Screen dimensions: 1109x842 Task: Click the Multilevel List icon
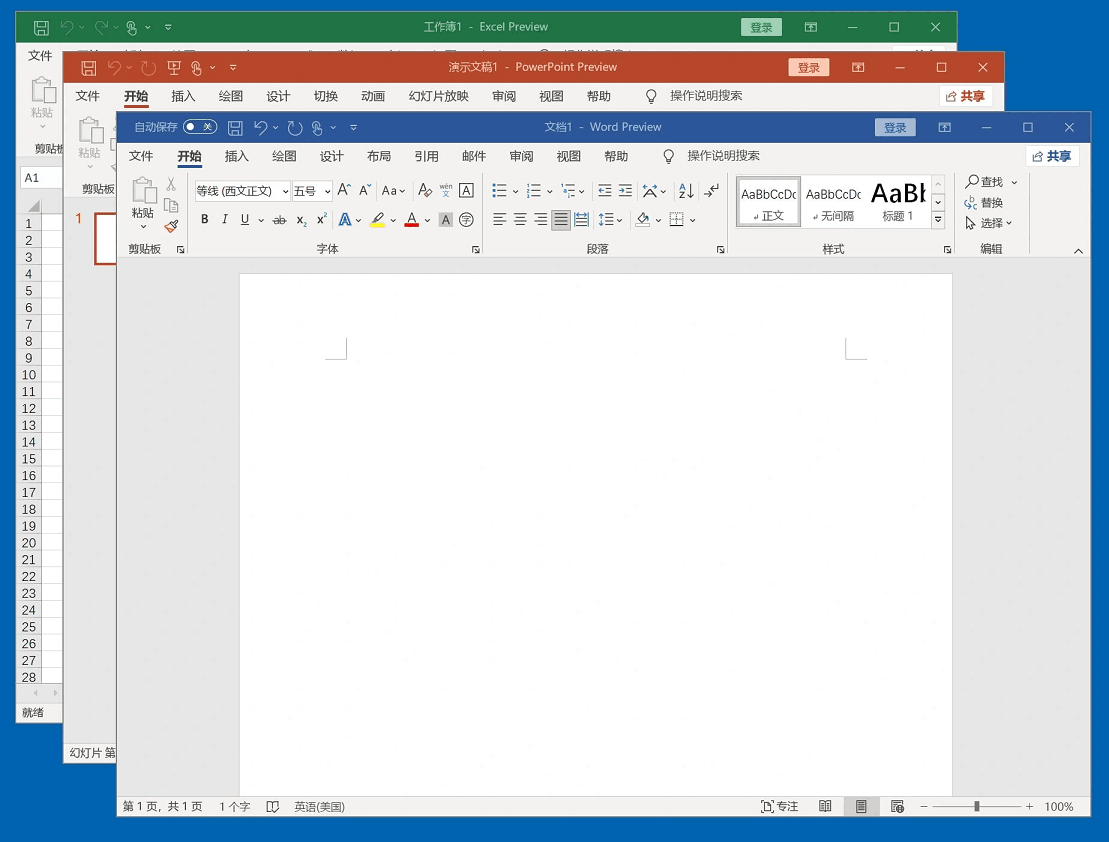click(x=568, y=190)
